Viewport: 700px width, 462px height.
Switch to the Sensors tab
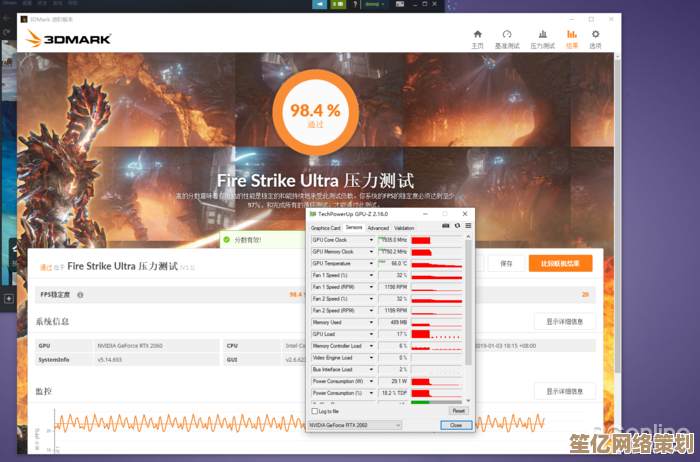pyautogui.click(x=354, y=227)
